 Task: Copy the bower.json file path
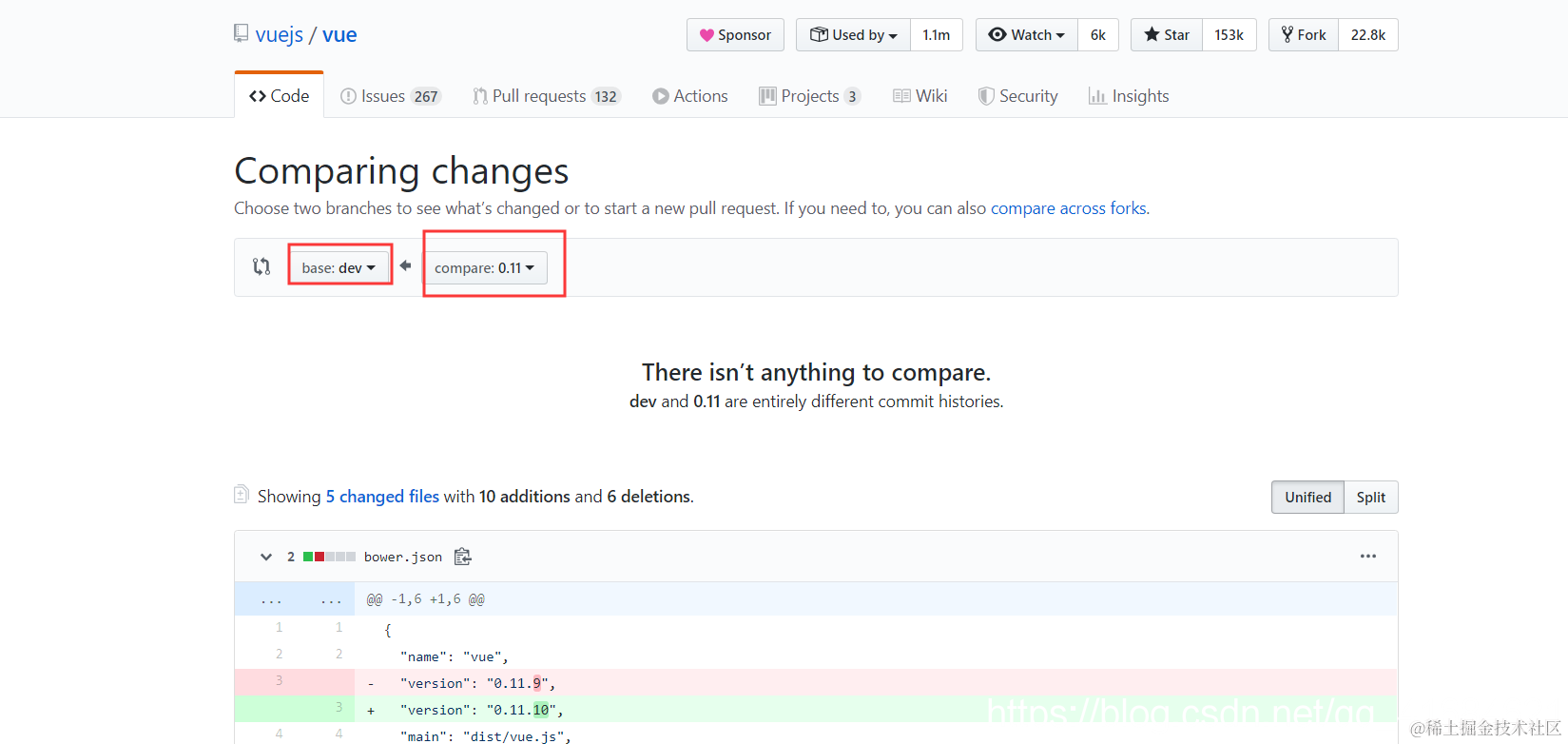coord(463,557)
